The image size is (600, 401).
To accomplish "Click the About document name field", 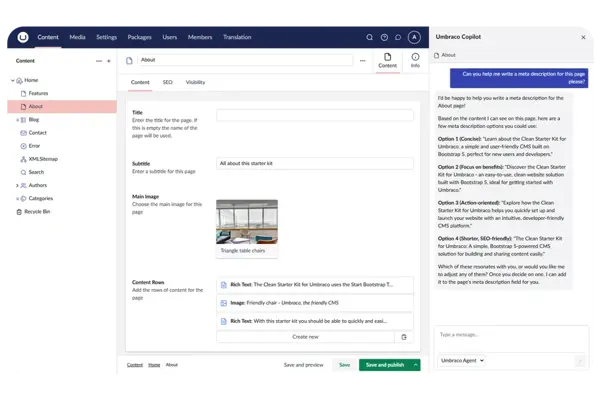I will (x=245, y=60).
